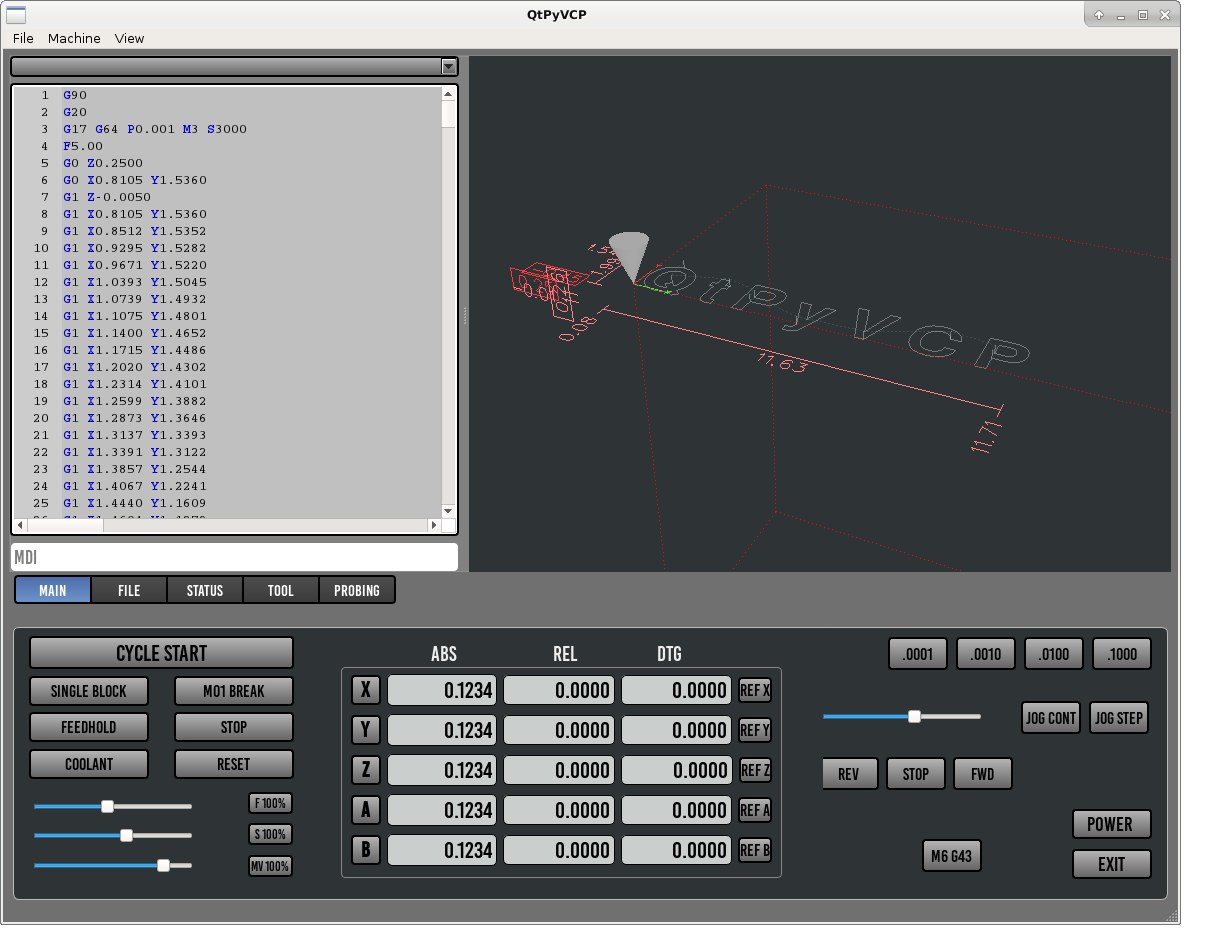Screen dimensions: 1207x937
Task: Click G-code scrollbar down arrow
Action: 448,510
